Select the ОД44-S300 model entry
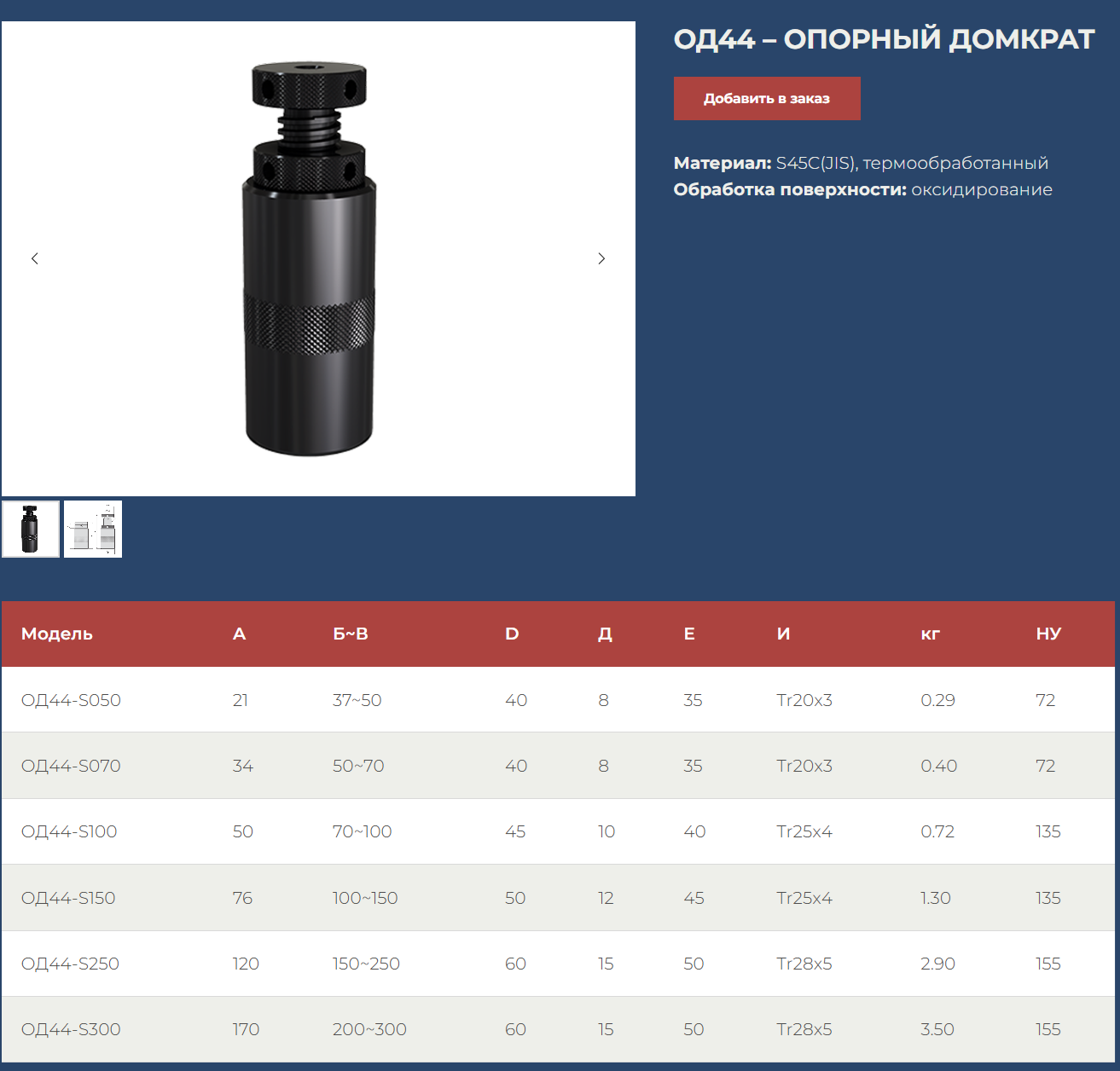1120x1071 pixels. pos(71,1029)
